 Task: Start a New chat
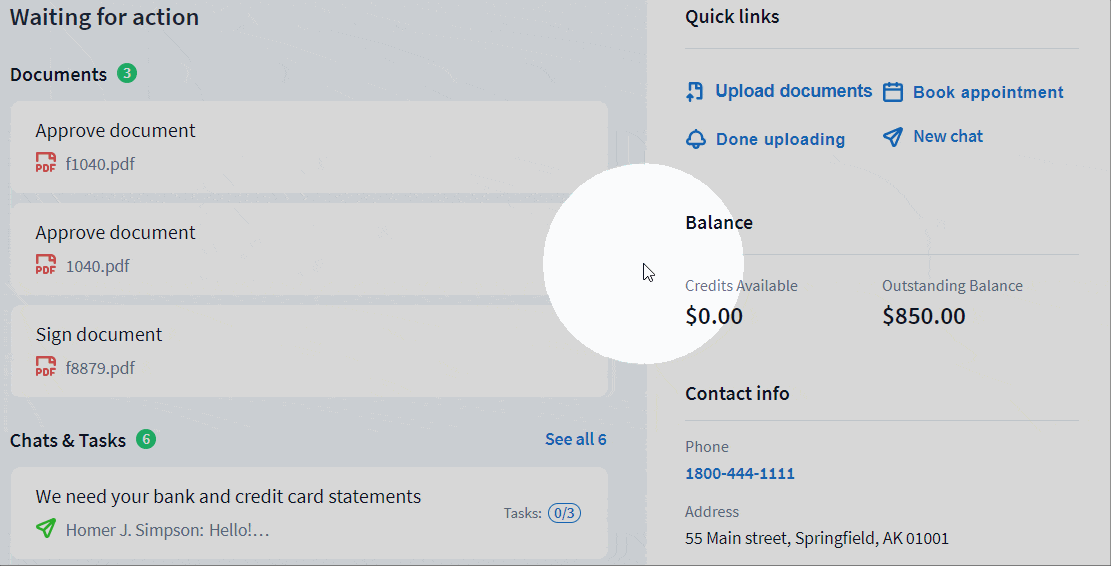tap(948, 136)
